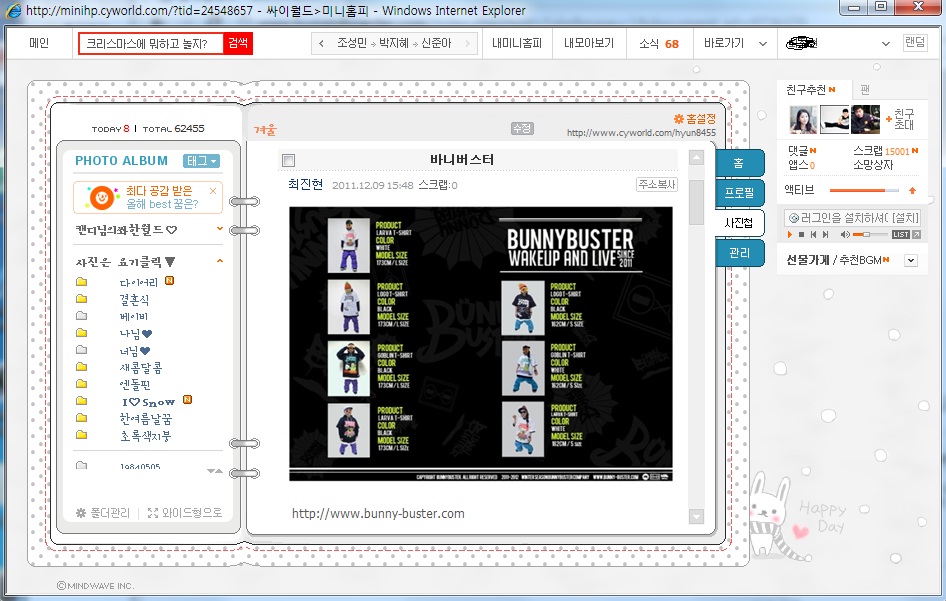This screenshot has width=946, height=601.
Task: Skip to previous BGM track
Action: 813,234
